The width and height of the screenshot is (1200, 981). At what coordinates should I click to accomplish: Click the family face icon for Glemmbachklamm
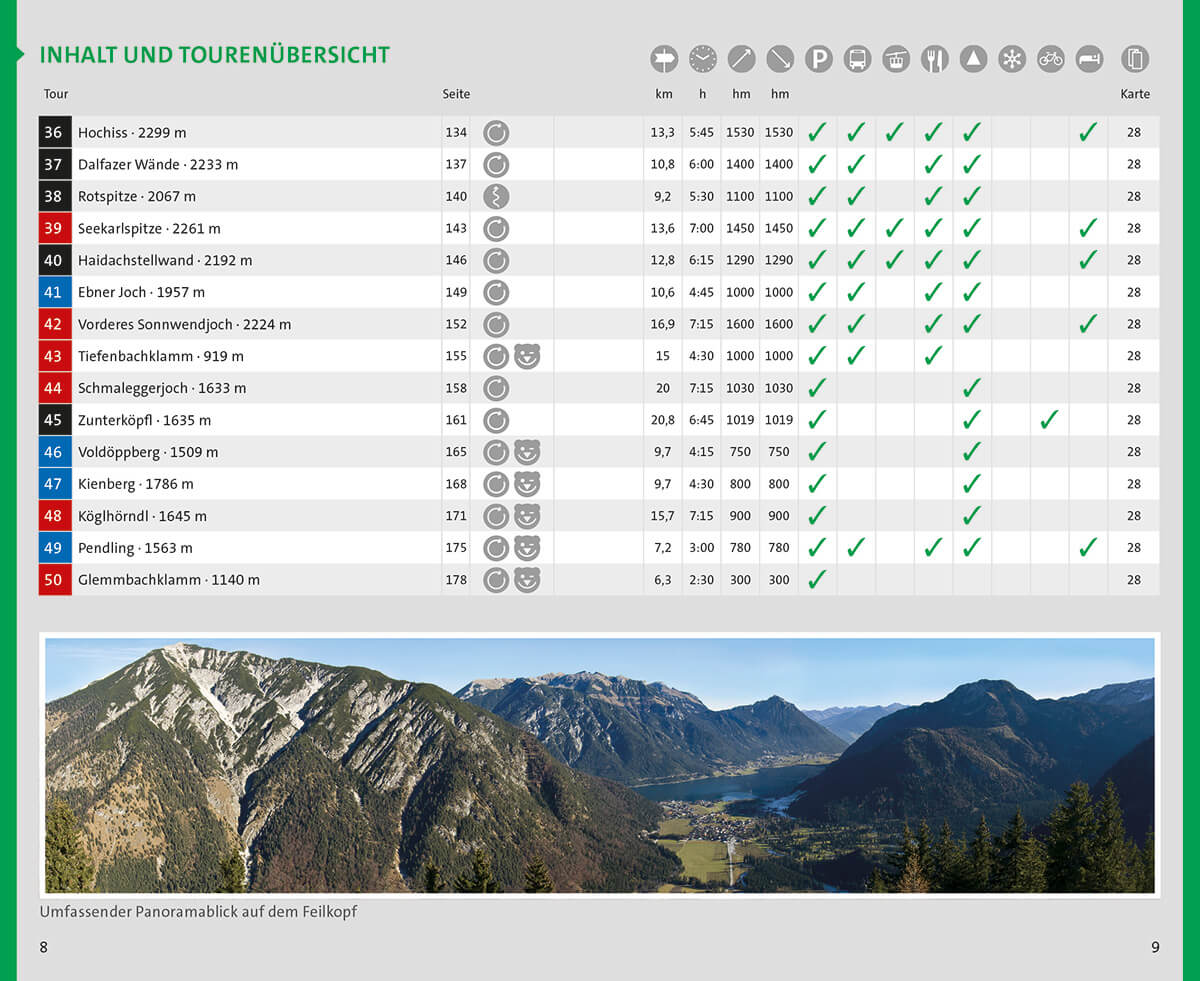coord(527,580)
